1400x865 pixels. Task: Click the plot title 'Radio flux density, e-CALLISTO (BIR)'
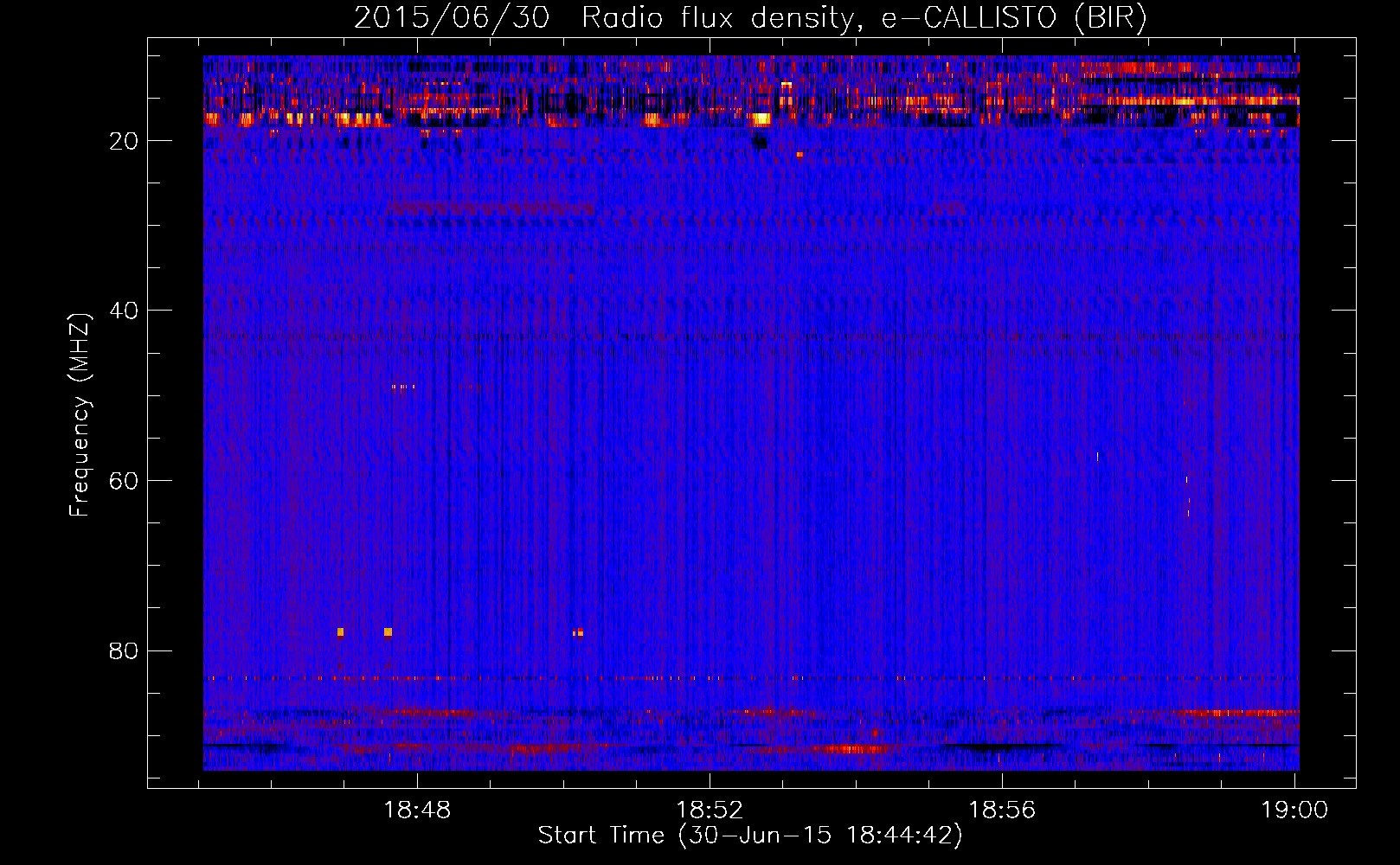864,18
